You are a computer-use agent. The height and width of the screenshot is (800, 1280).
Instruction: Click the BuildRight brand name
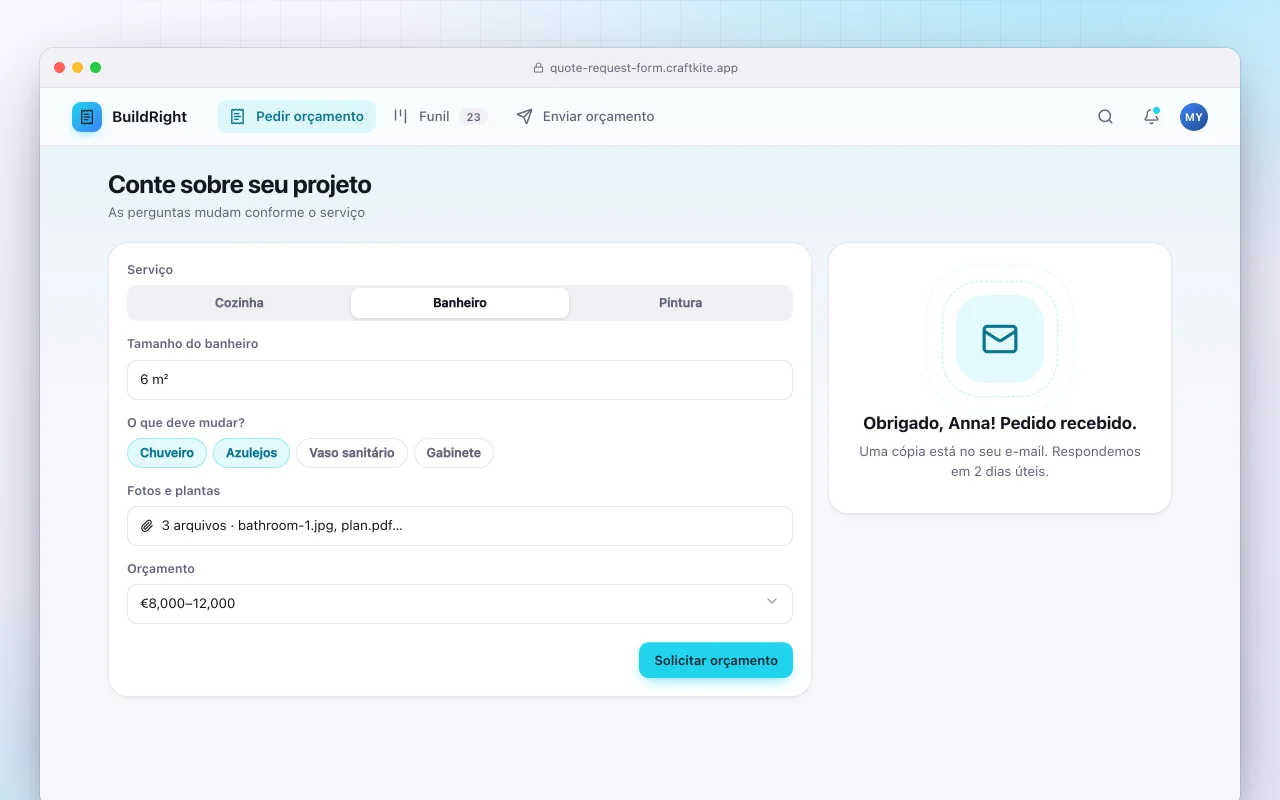(x=150, y=117)
